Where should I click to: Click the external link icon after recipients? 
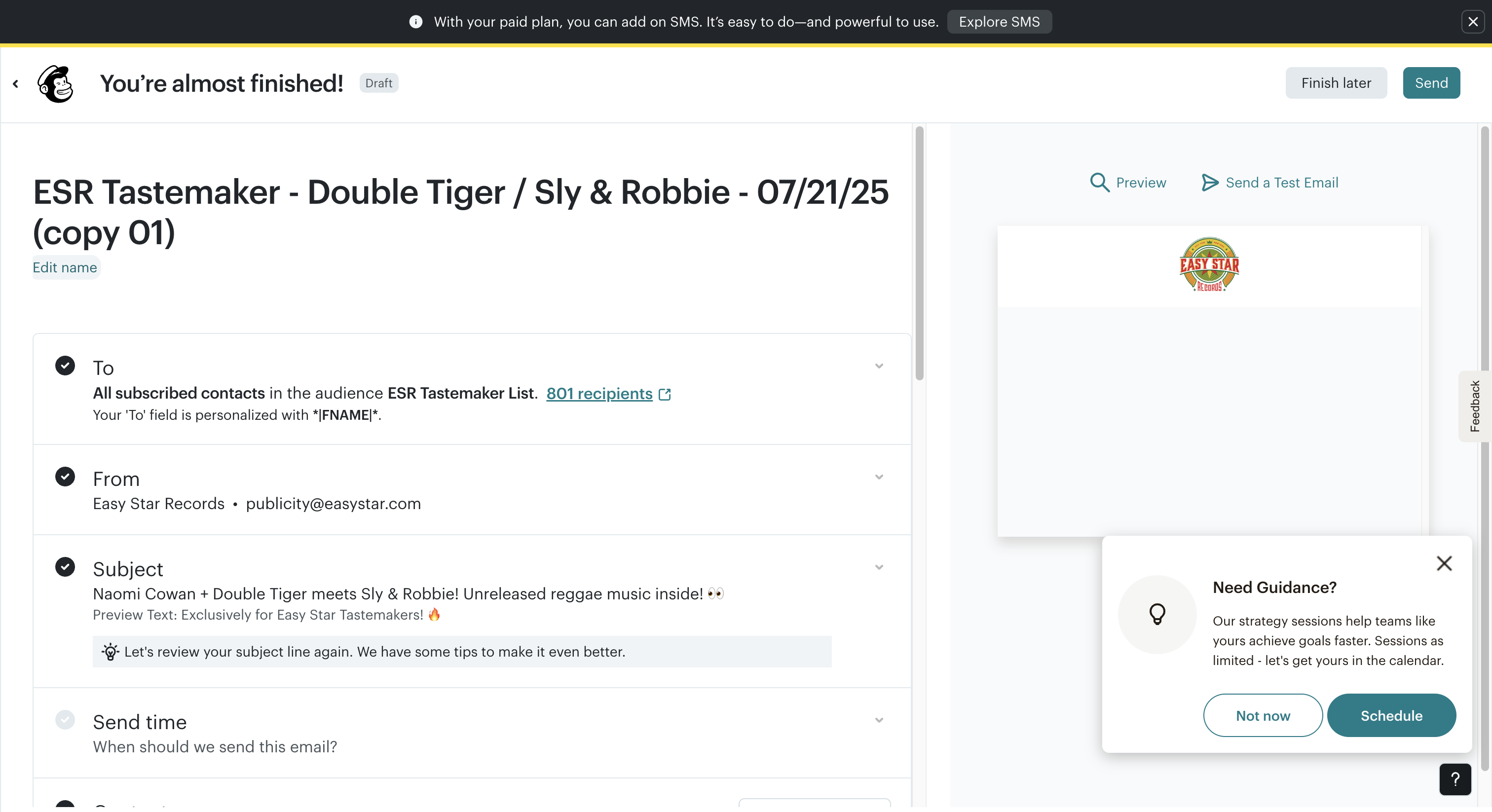tap(665, 395)
